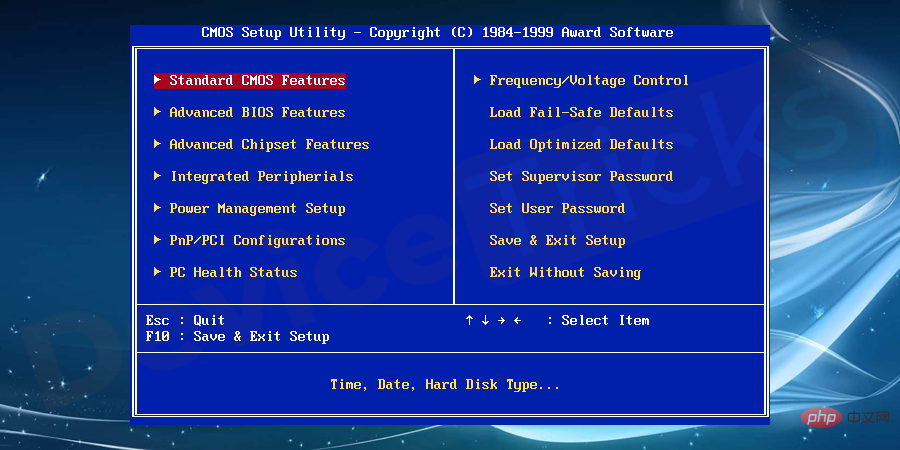Click the triangle beside Frequency/Voltage Control
This screenshot has width=900, height=450.
478,80
